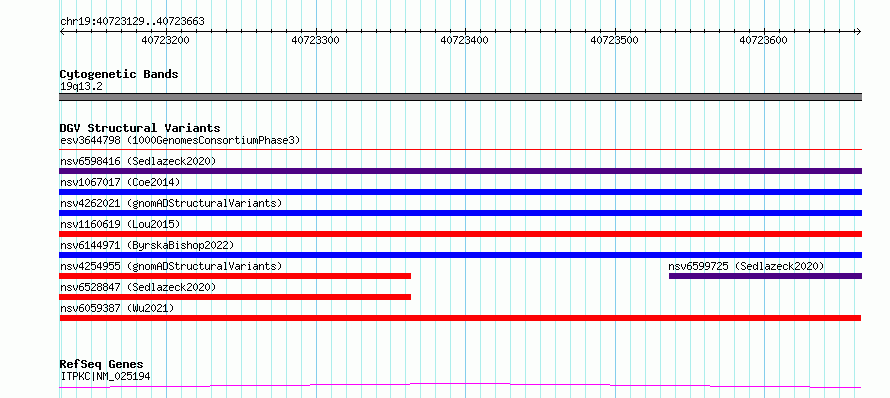The image size is (890, 398).
Task: Select the nsv1160619 red variant bar
Action: pos(460,234)
